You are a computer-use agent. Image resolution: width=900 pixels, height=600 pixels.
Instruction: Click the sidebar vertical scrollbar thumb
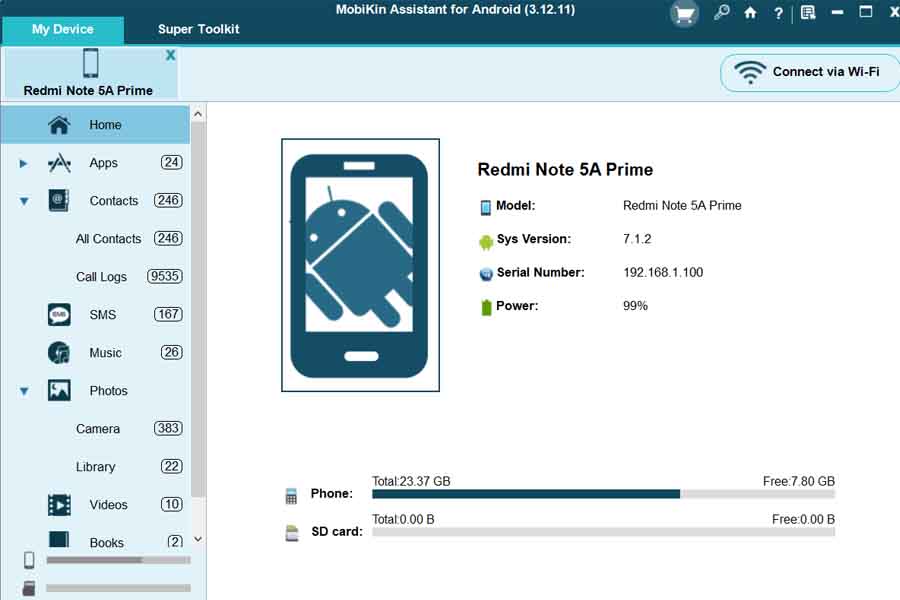click(x=198, y=310)
